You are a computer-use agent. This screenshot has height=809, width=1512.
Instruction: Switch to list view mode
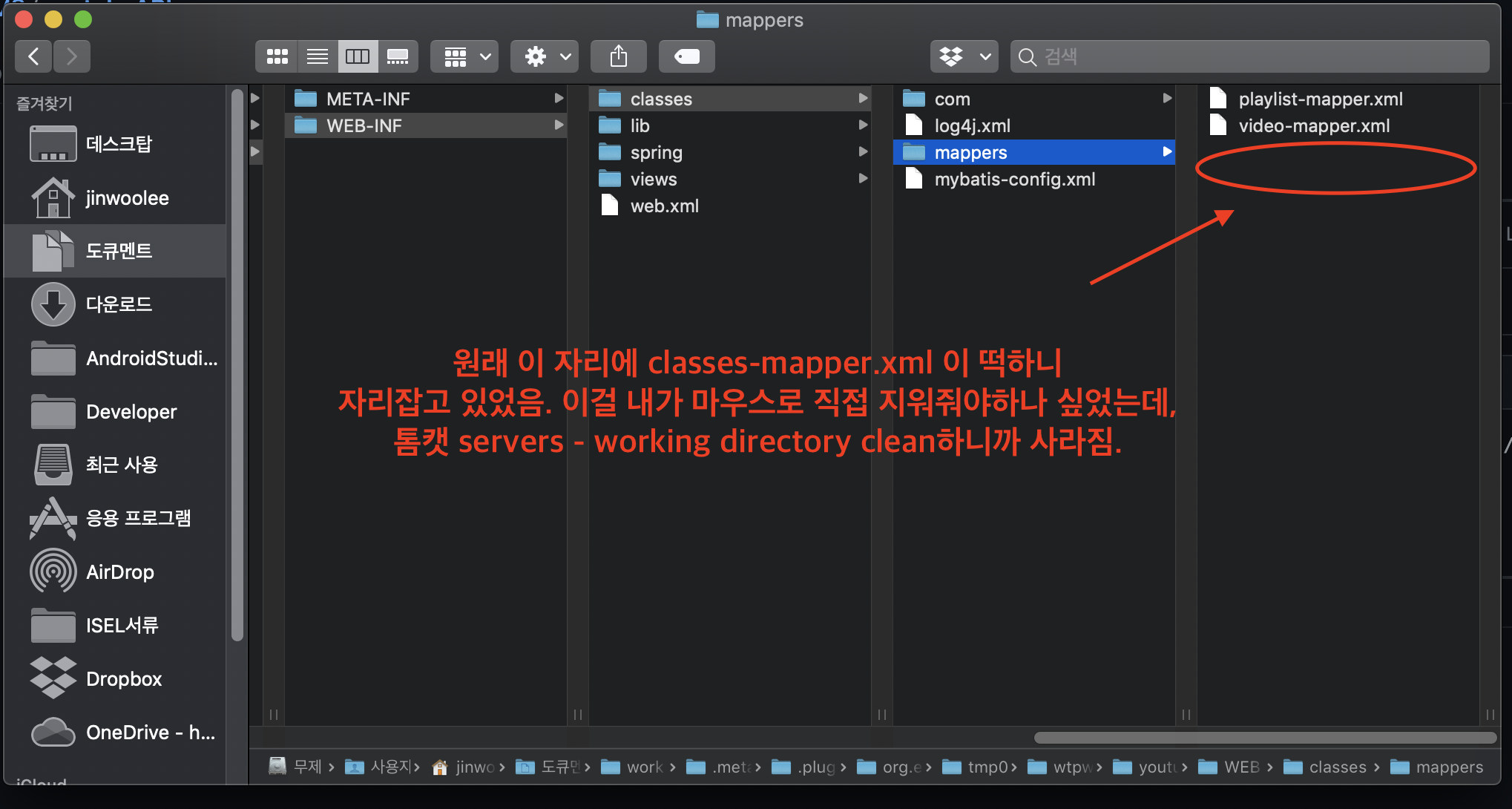pyautogui.click(x=318, y=56)
